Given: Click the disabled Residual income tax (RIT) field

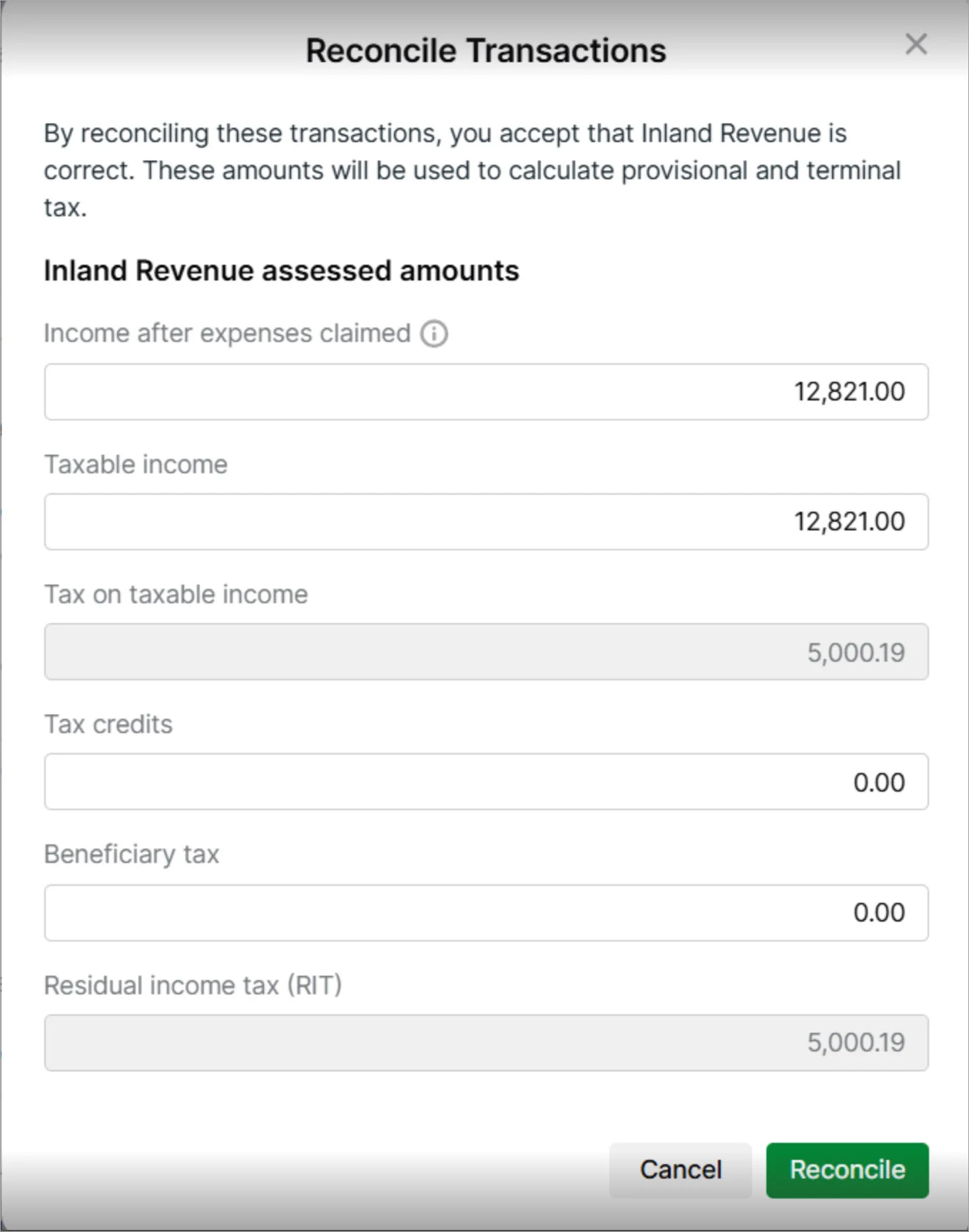Looking at the screenshot, I should point(485,1042).
